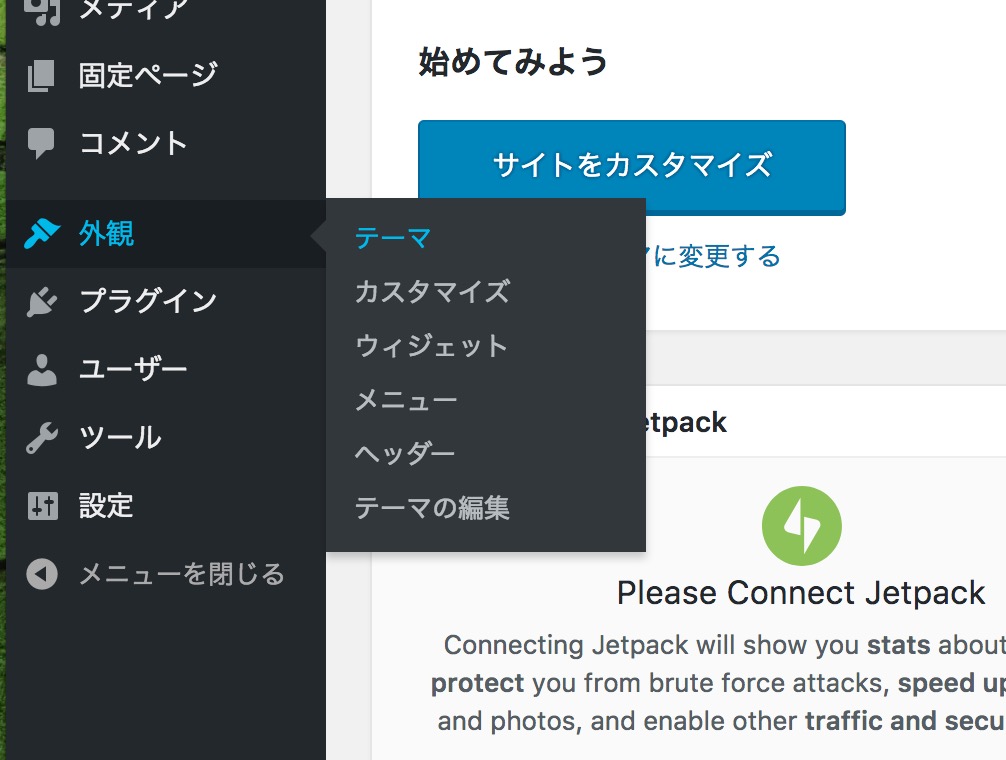Click the 固定ページ pages icon
The height and width of the screenshot is (760, 1006).
click(42, 76)
